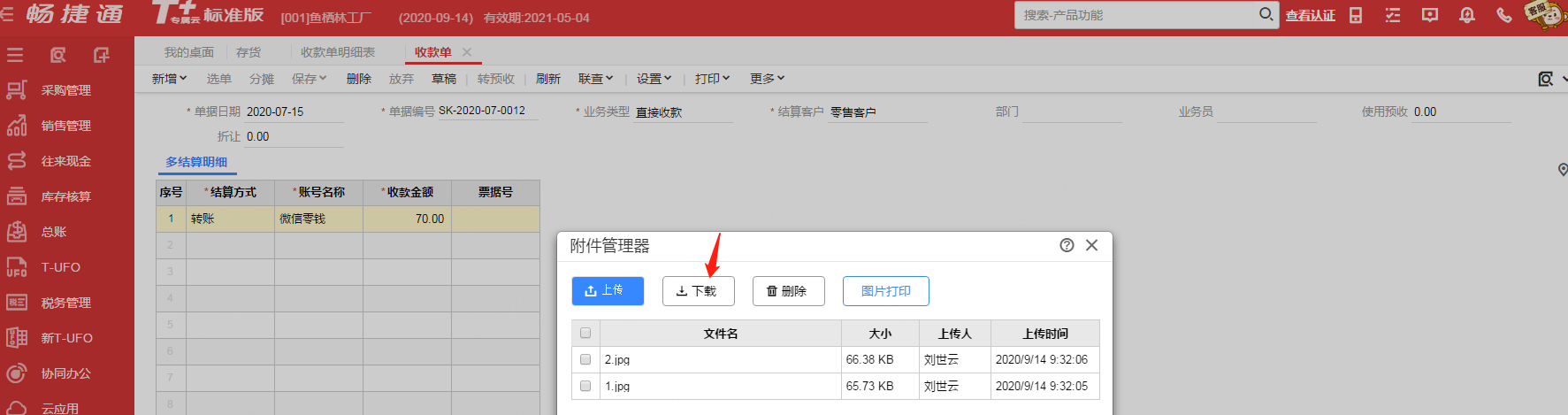Image resolution: width=1568 pixels, height=415 pixels.
Task: Open 往来现金 cash module
Action: pyautogui.click(x=67, y=161)
